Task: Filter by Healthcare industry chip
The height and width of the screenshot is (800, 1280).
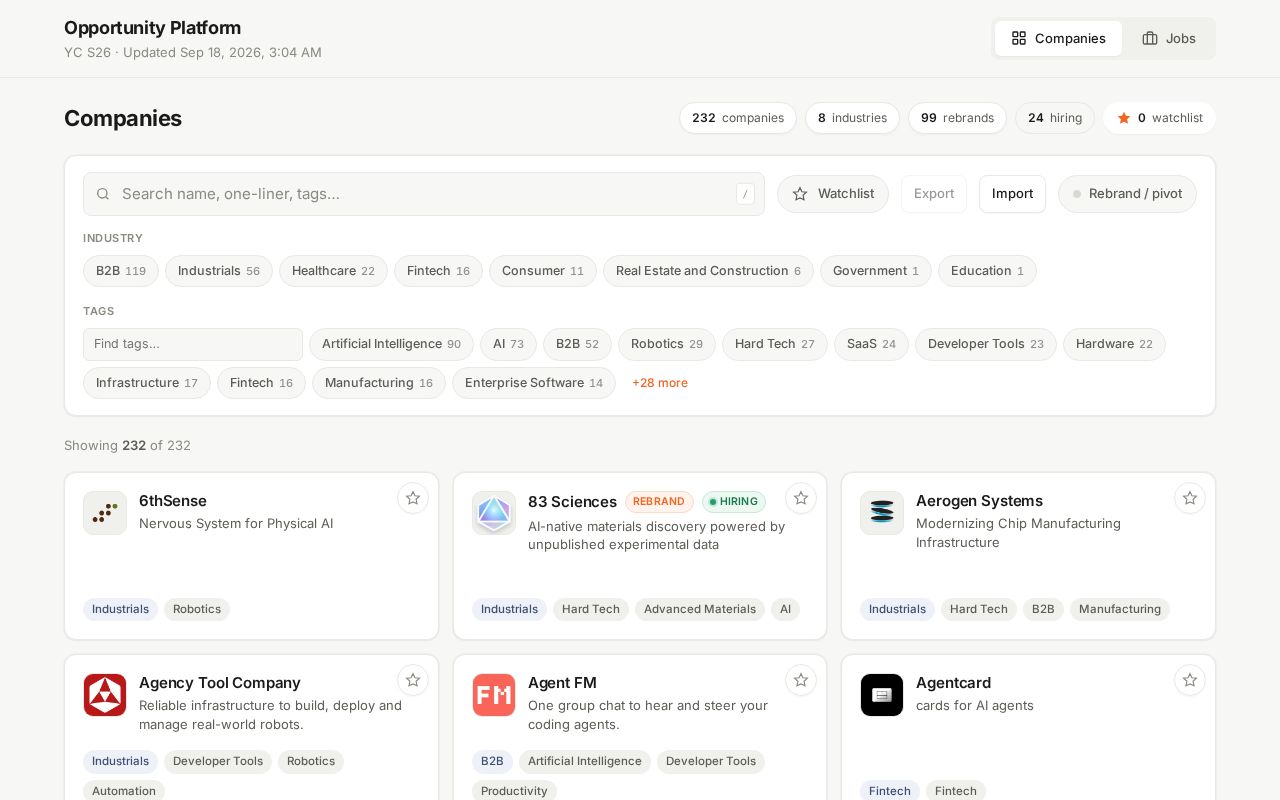Action: [x=333, y=271]
